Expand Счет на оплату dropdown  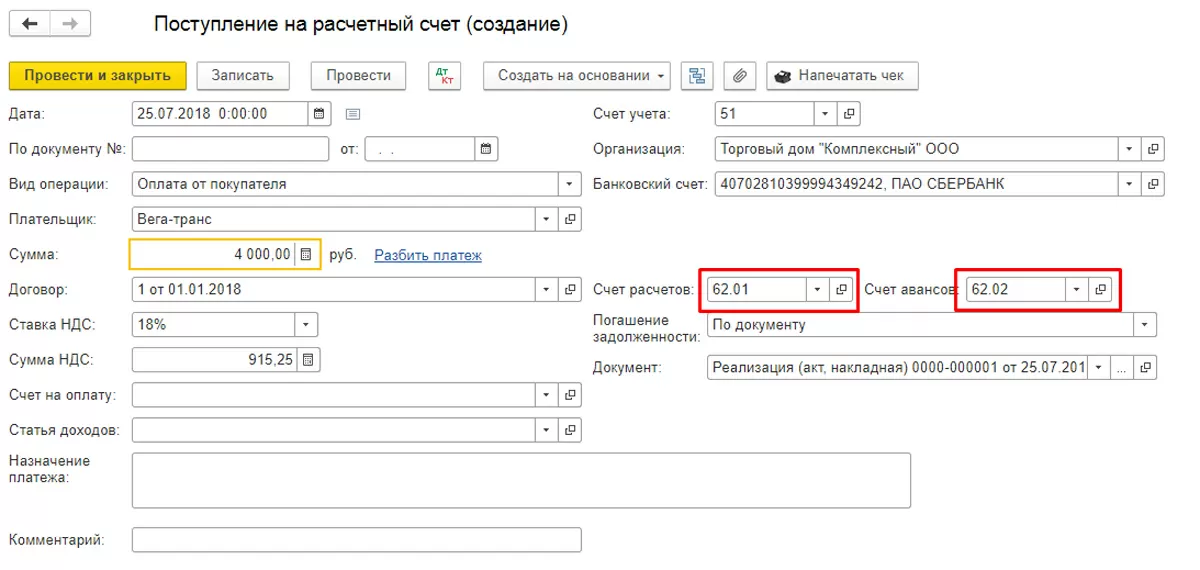pos(547,395)
